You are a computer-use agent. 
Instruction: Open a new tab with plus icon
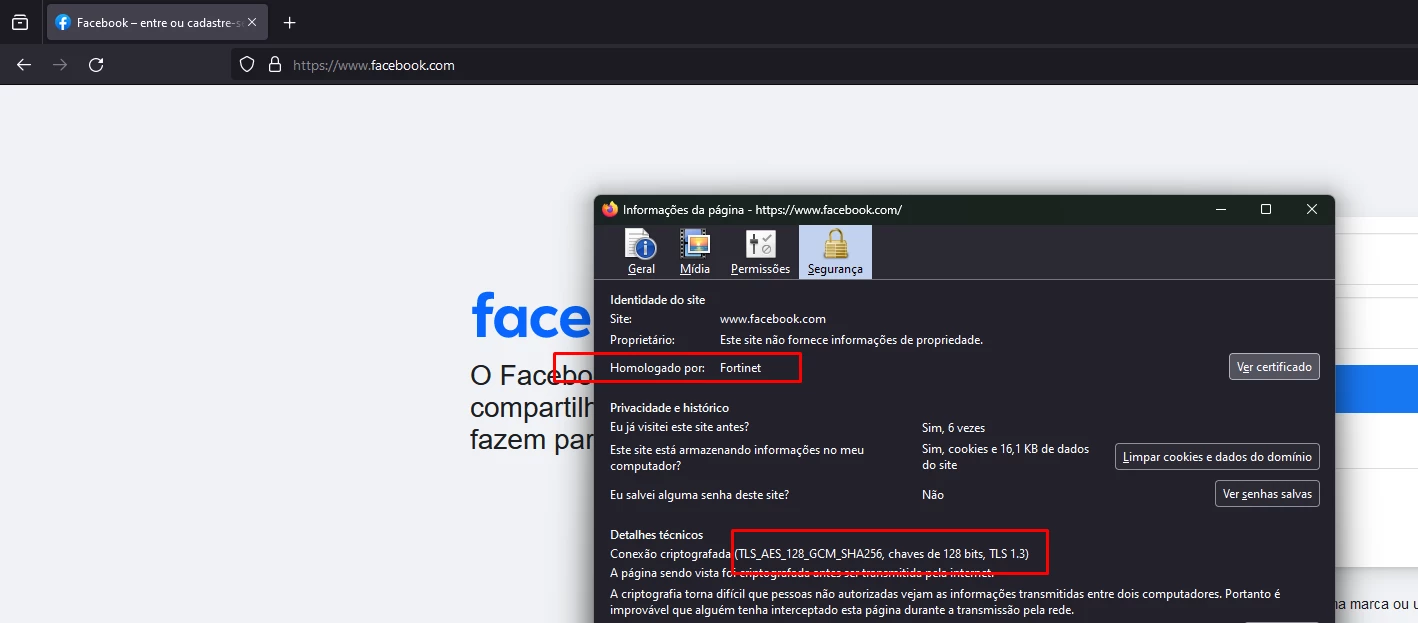pyautogui.click(x=289, y=22)
